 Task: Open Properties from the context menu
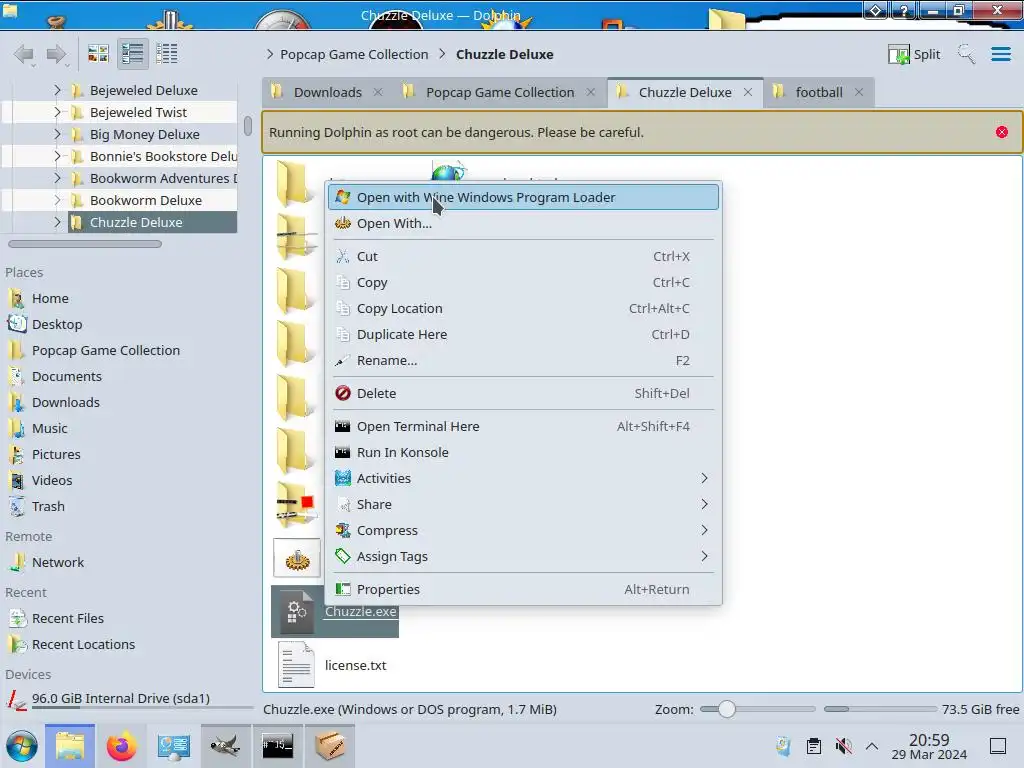(x=523, y=589)
